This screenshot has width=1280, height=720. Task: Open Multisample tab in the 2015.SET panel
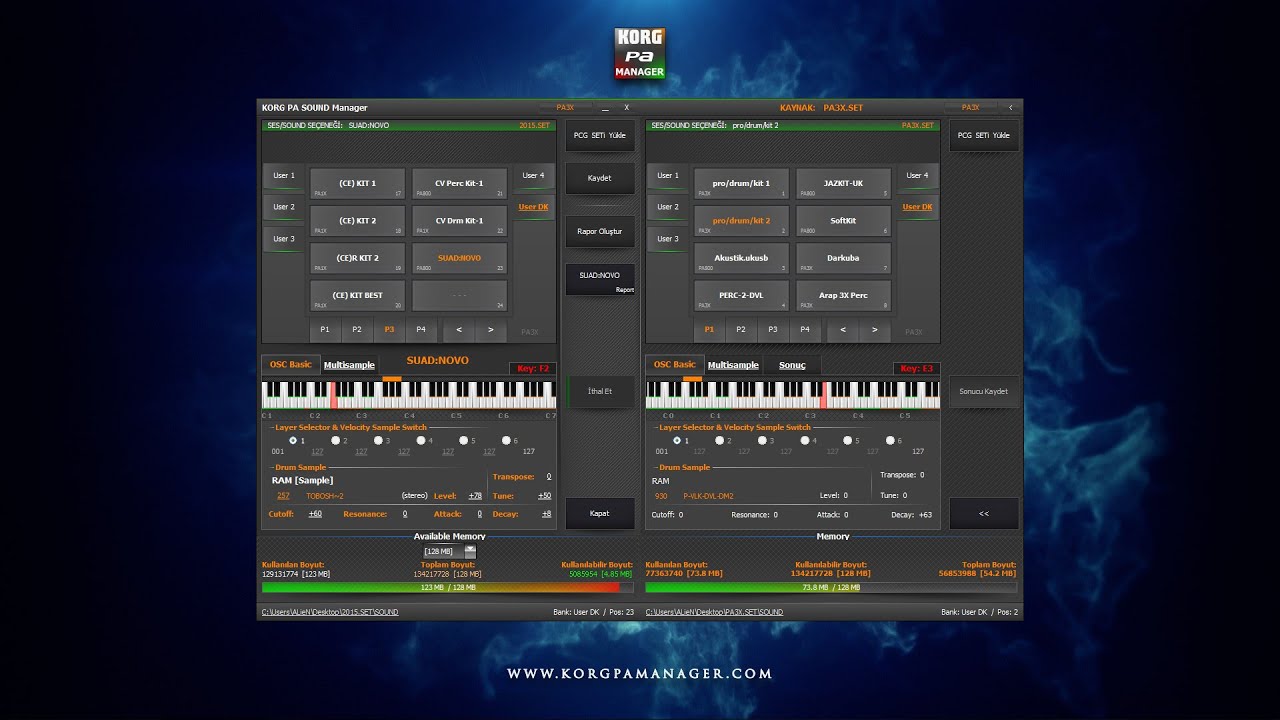point(349,365)
